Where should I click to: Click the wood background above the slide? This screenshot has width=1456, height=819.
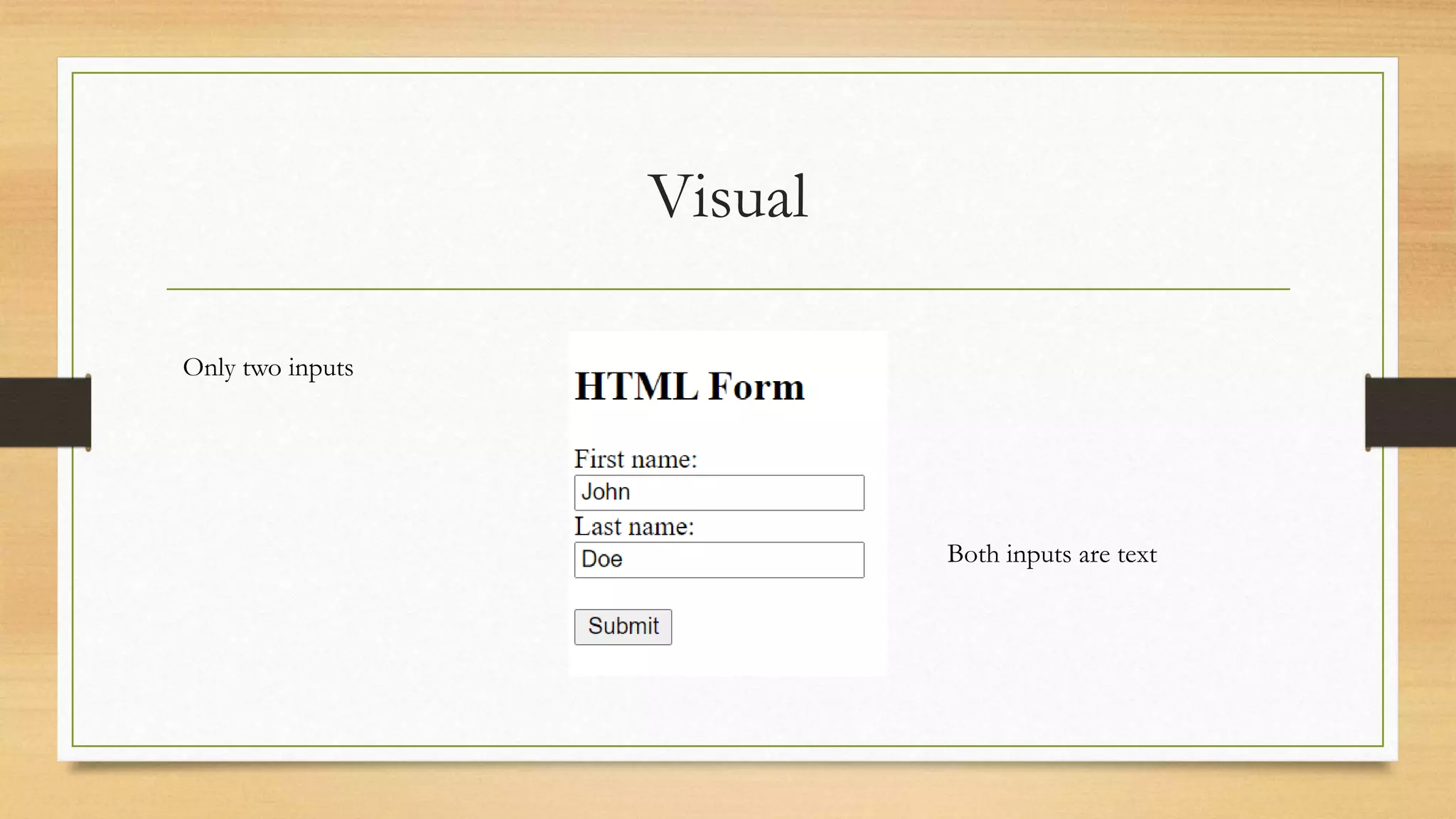point(728,27)
